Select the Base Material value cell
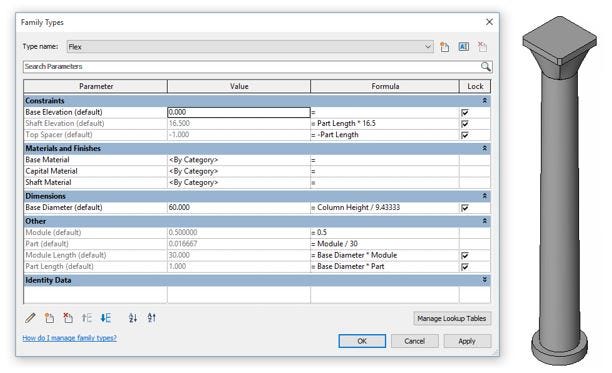The width and height of the screenshot is (612, 373). tap(239, 160)
